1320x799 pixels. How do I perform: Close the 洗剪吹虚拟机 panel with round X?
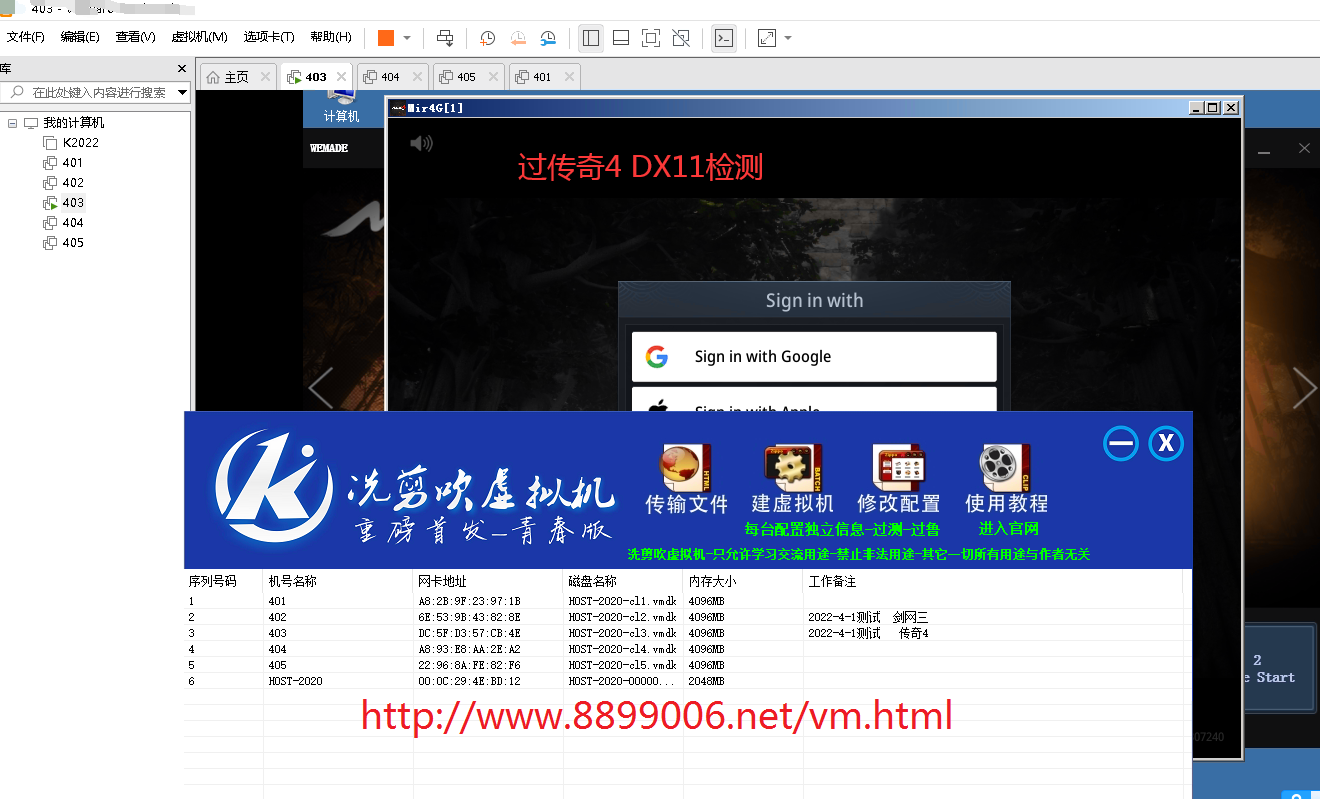(1166, 444)
